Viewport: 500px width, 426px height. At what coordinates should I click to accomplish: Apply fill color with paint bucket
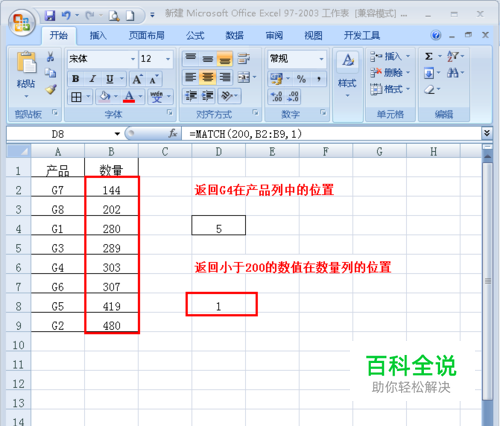point(105,97)
